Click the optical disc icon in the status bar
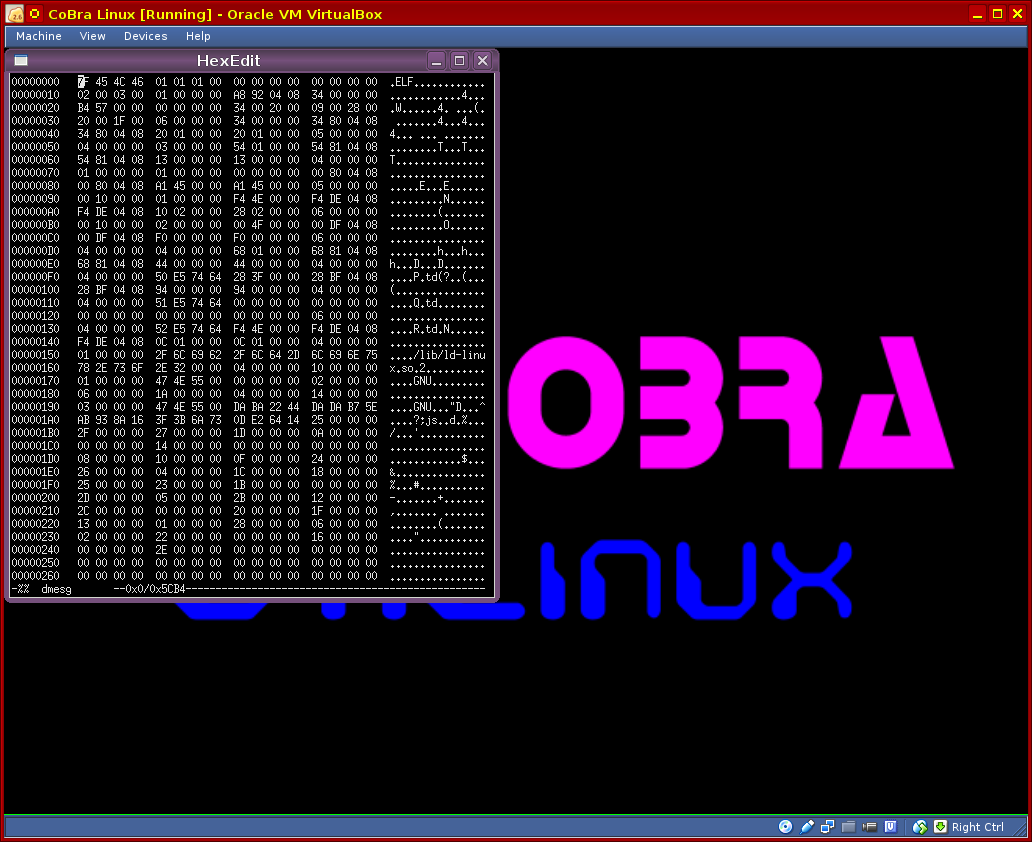Image resolution: width=1032 pixels, height=842 pixels. coord(785,827)
